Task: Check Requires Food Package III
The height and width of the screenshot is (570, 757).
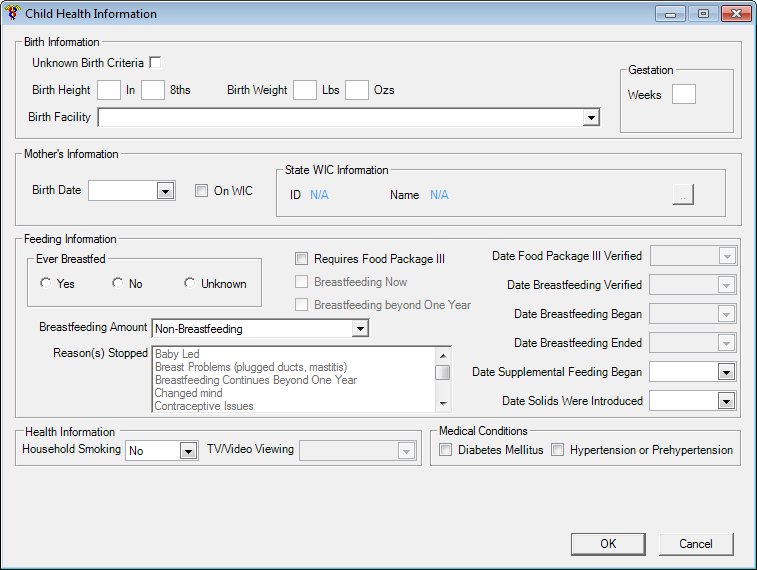Action: point(301,259)
